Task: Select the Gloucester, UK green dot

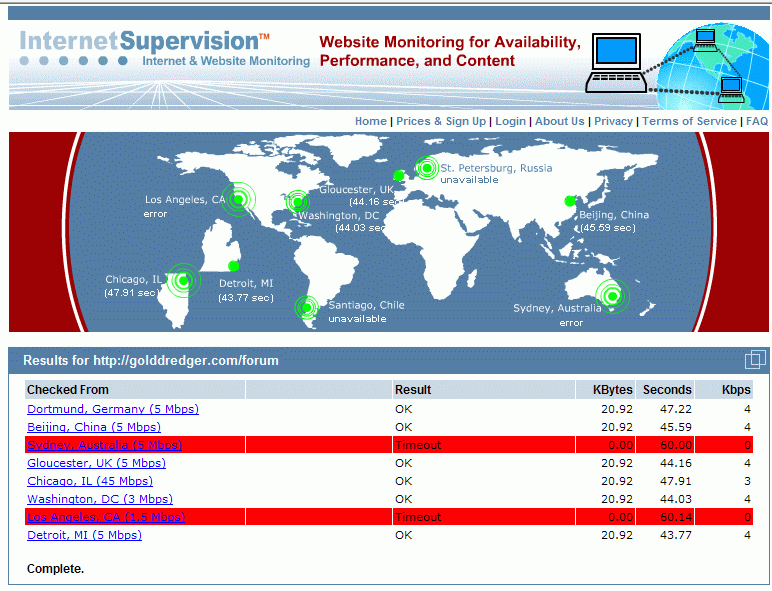Action: pyautogui.click(x=399, y=175)
